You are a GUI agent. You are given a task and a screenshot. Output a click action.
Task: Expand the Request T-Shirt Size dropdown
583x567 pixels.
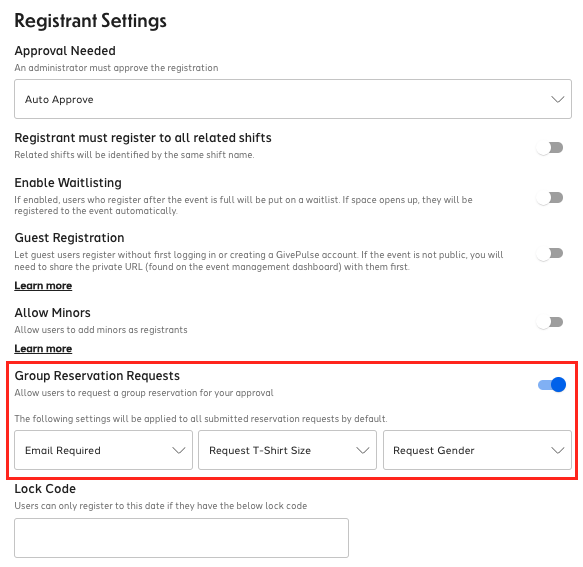pyautogui.click(x=287, y=450)
